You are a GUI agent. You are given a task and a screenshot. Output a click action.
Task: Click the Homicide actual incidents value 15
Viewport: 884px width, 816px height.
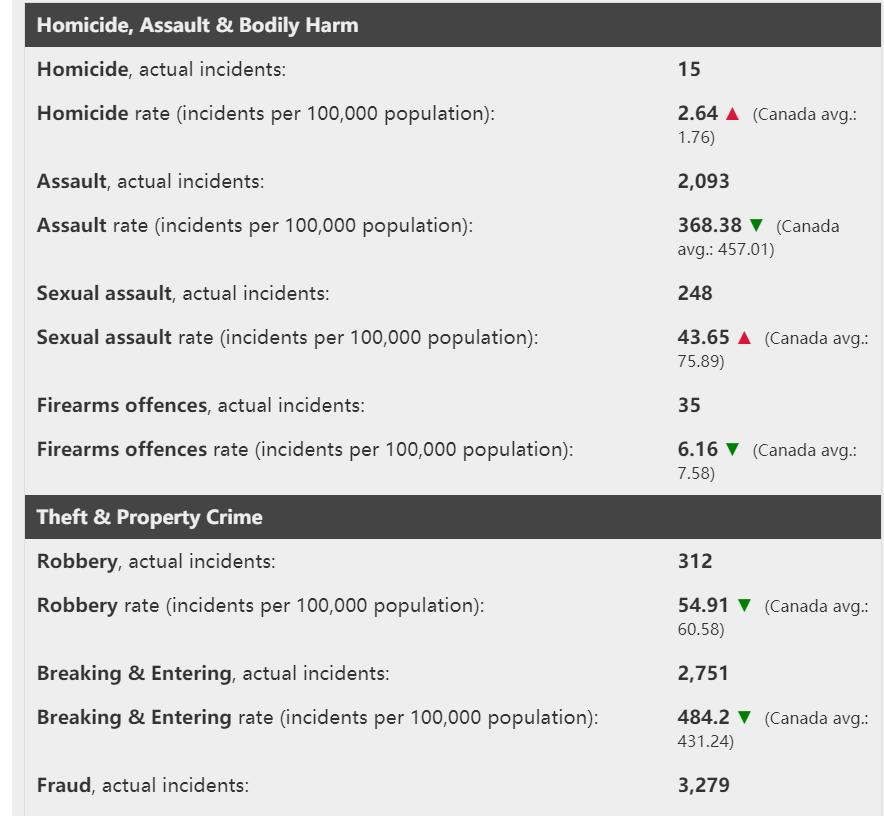[689, 69]
